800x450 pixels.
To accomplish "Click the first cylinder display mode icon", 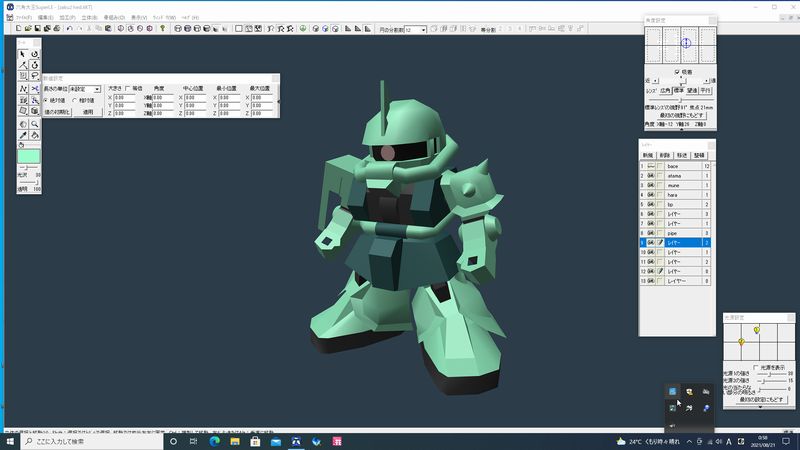I will point(178,29).
